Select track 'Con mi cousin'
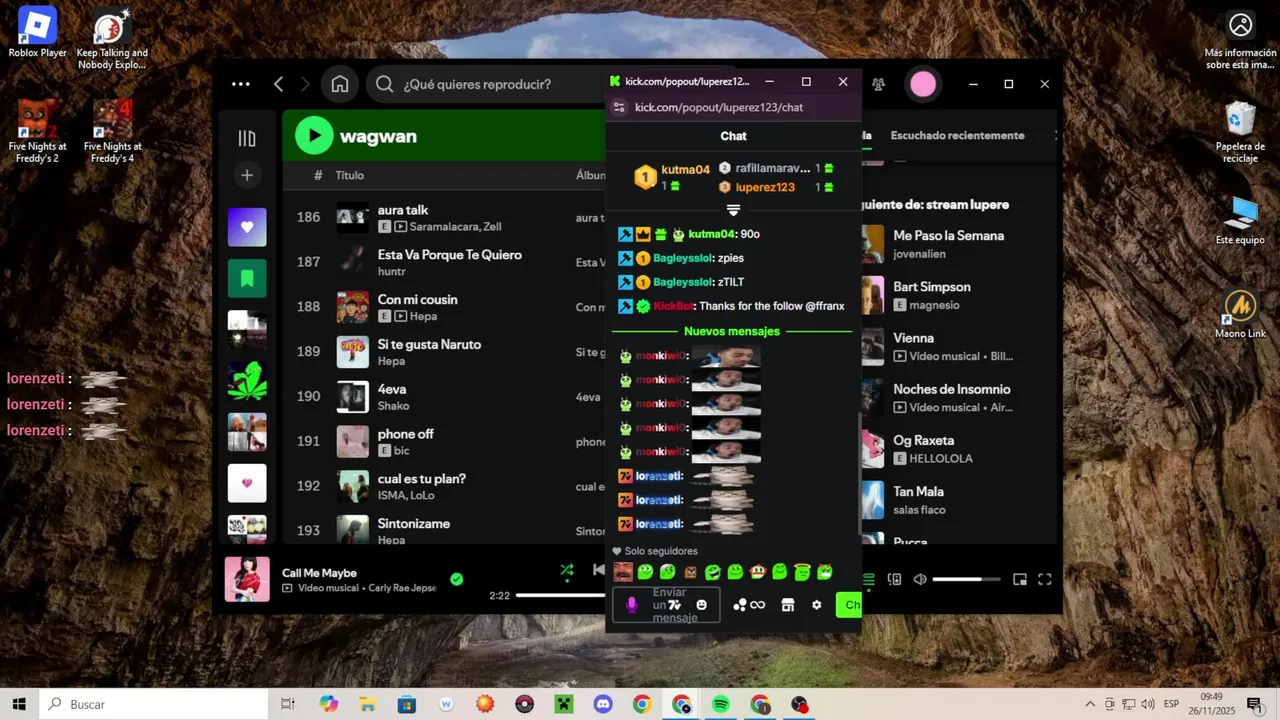1280x720 pixels. coord(418,300)
